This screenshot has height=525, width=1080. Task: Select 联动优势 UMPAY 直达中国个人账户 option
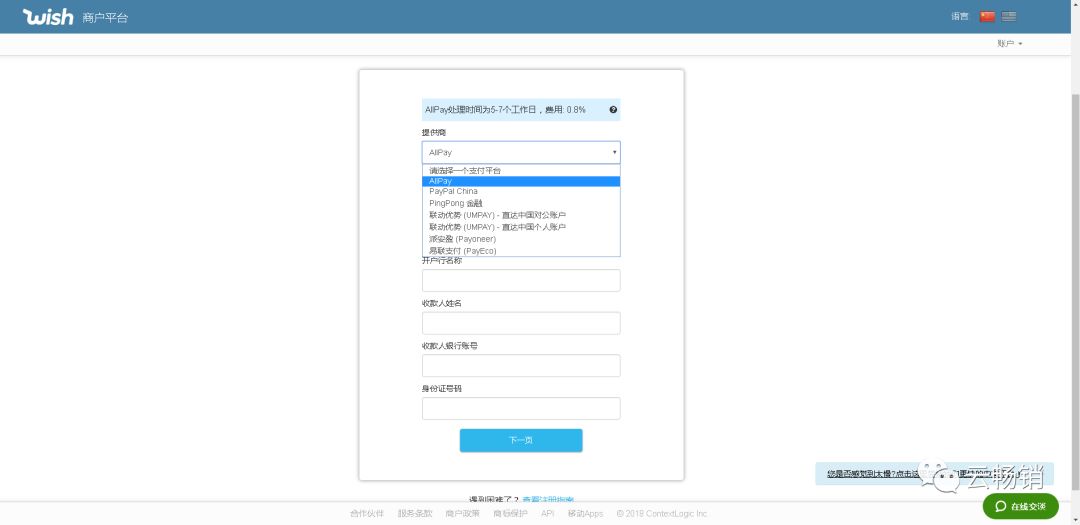click(x=521, y=227)
